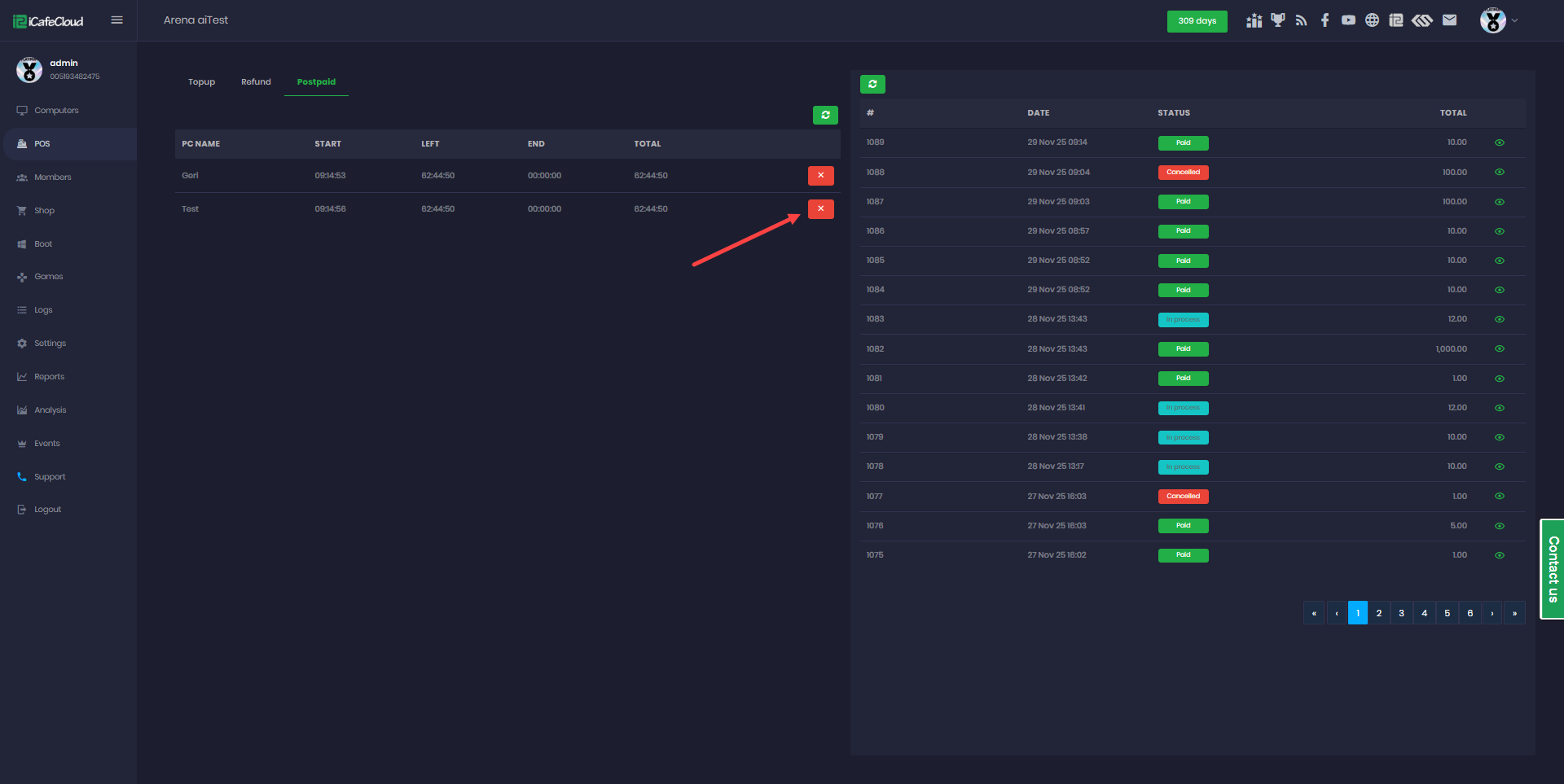Open Reports in the sidebar

[x=49, y=377]
